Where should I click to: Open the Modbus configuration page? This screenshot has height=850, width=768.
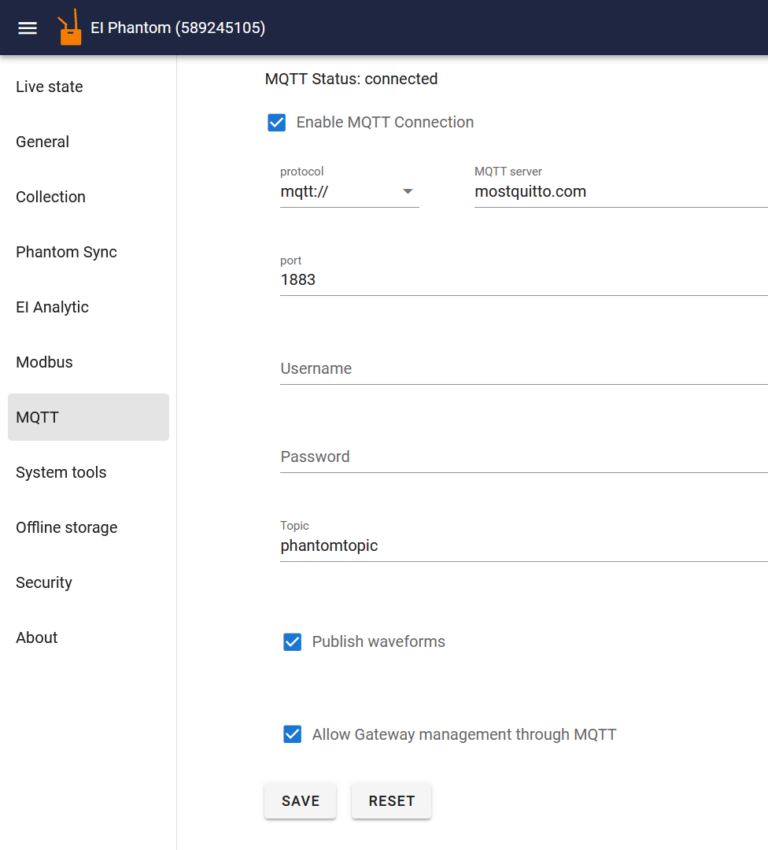[x=44, y=362]
